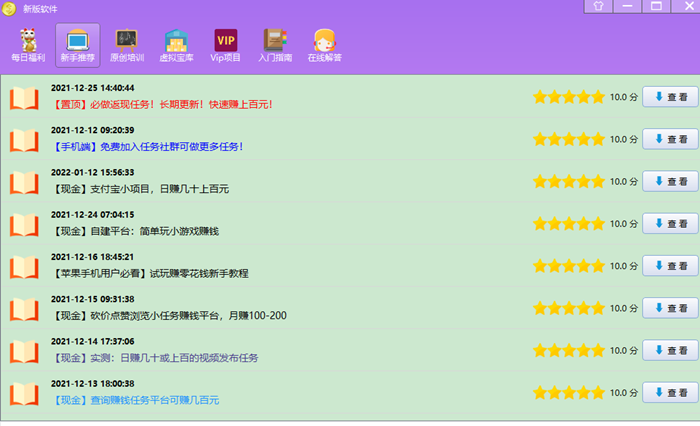Click the date 2022-01-12 15:56:33
This screenshot has width=700, height=426.
(x=92, y=172)
